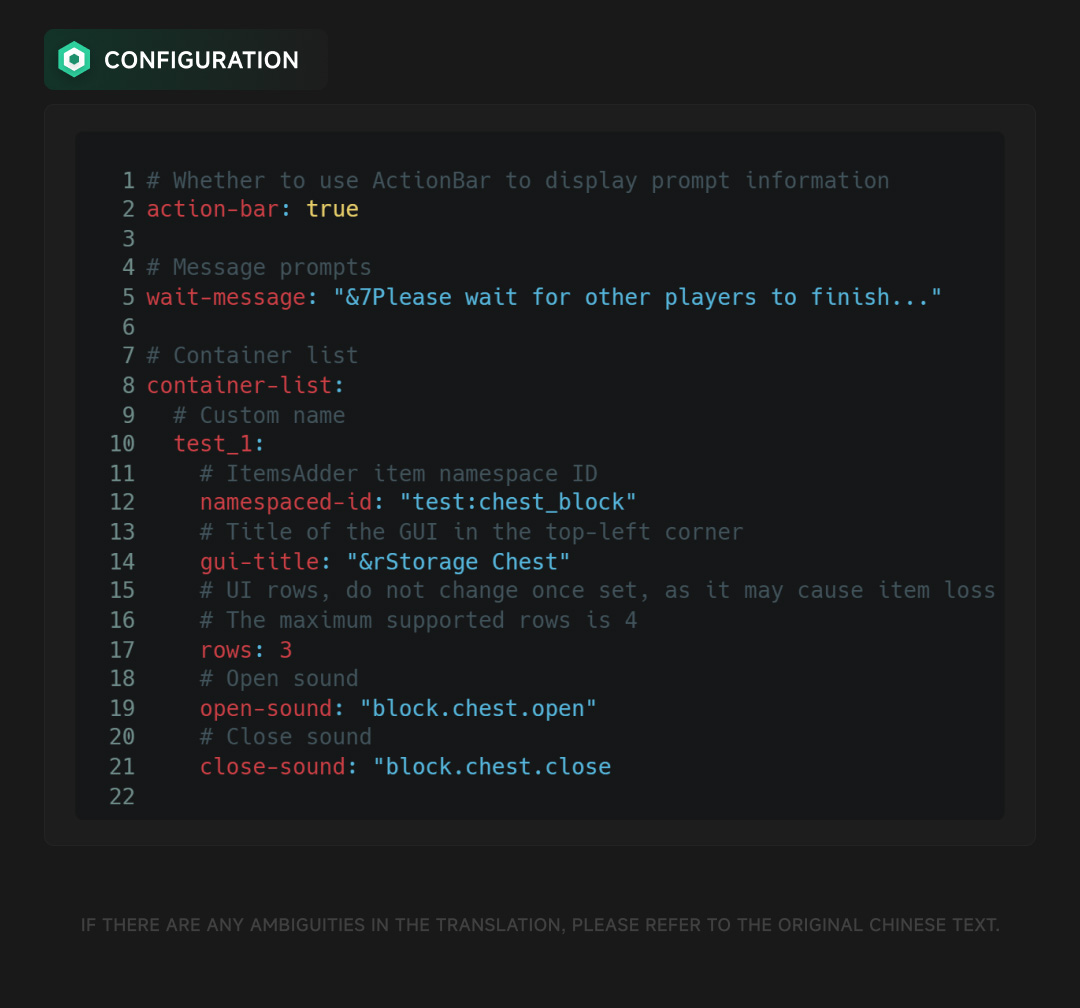This screenshot has width=1080, height=1008.
Task: Click the "&rStorage Chest" title value
Action: tap(458, 562)
